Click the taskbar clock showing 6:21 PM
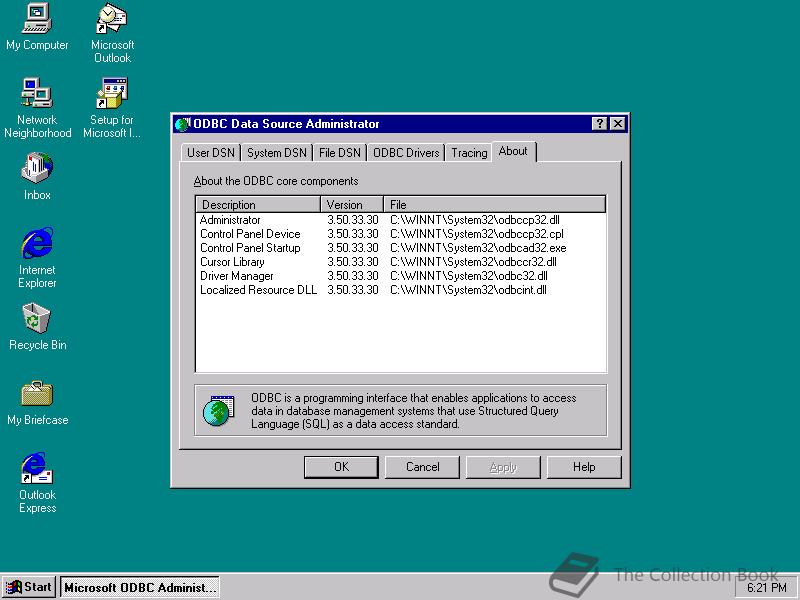The image size is (800, 600). [x=767, y=588]
